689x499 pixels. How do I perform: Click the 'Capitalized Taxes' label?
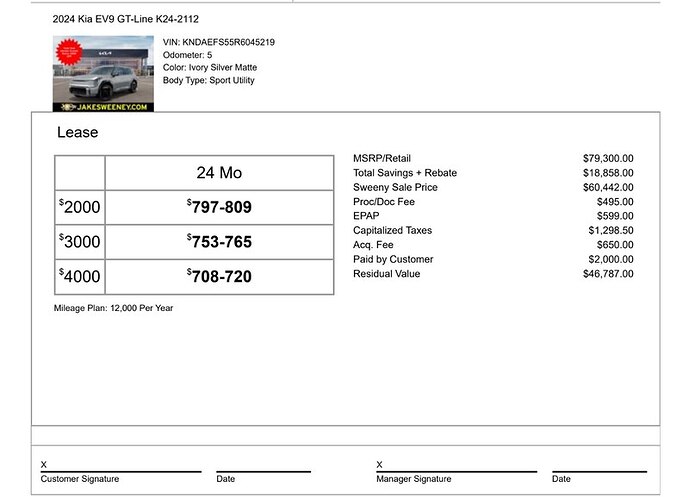click(392, 230)
